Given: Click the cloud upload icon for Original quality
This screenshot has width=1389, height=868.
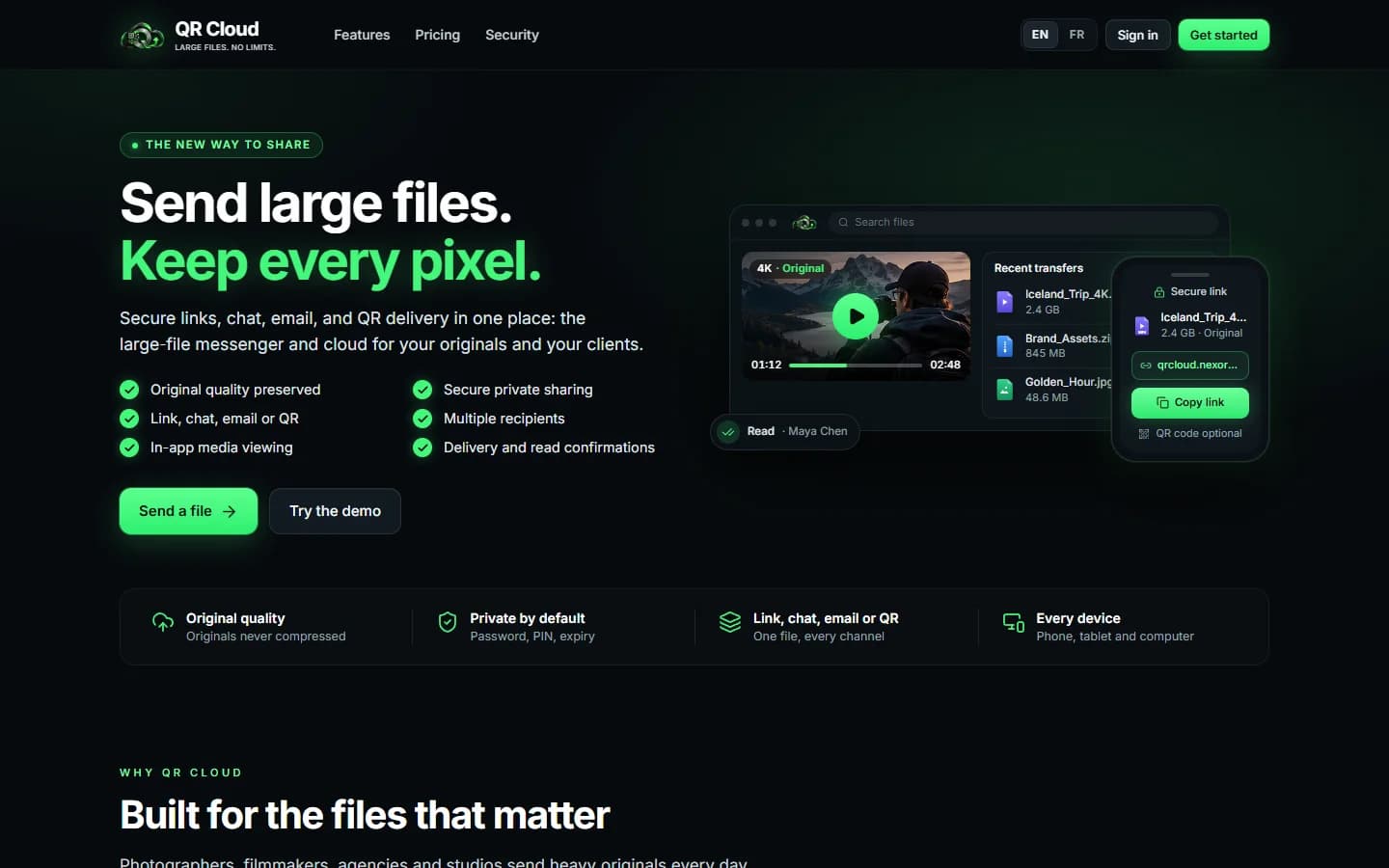Looking at the screenshot, I should 163,622.
